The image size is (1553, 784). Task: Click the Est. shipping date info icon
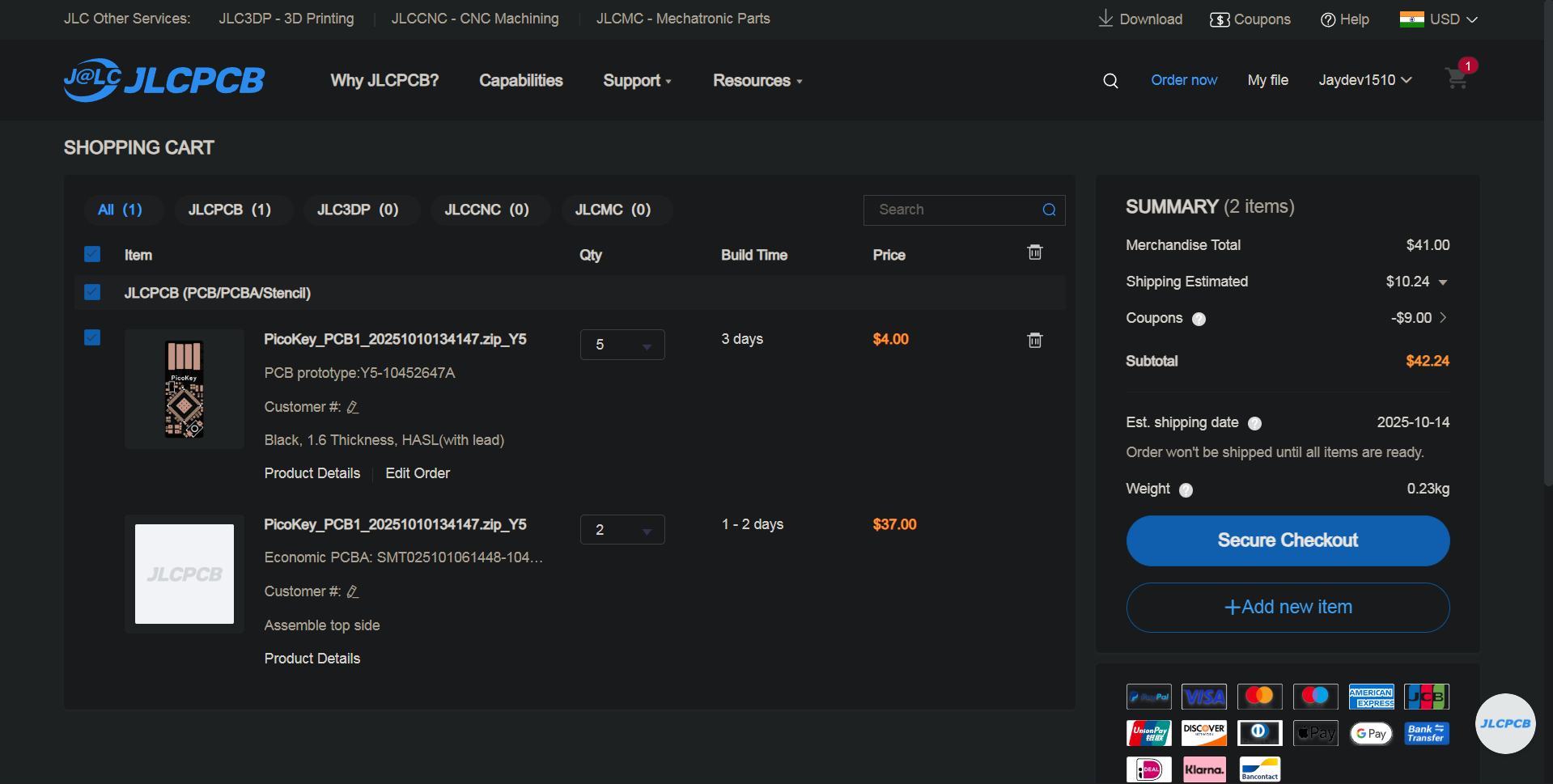pyautogui.click(x=1254, y=423)
